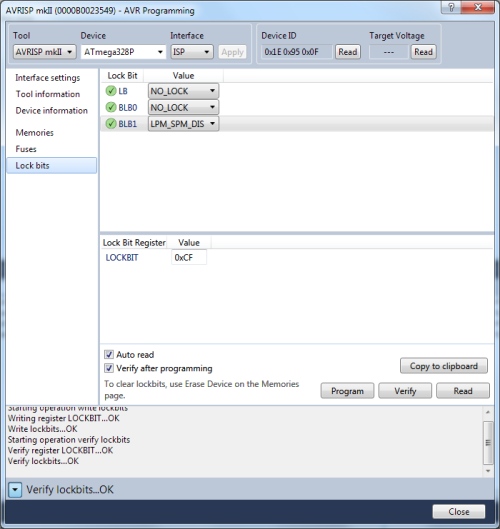Screen dimensions: 500x529
Task: Click the green check icon beside BLB1
Action: pyautogui.click(x=111, y=124)
